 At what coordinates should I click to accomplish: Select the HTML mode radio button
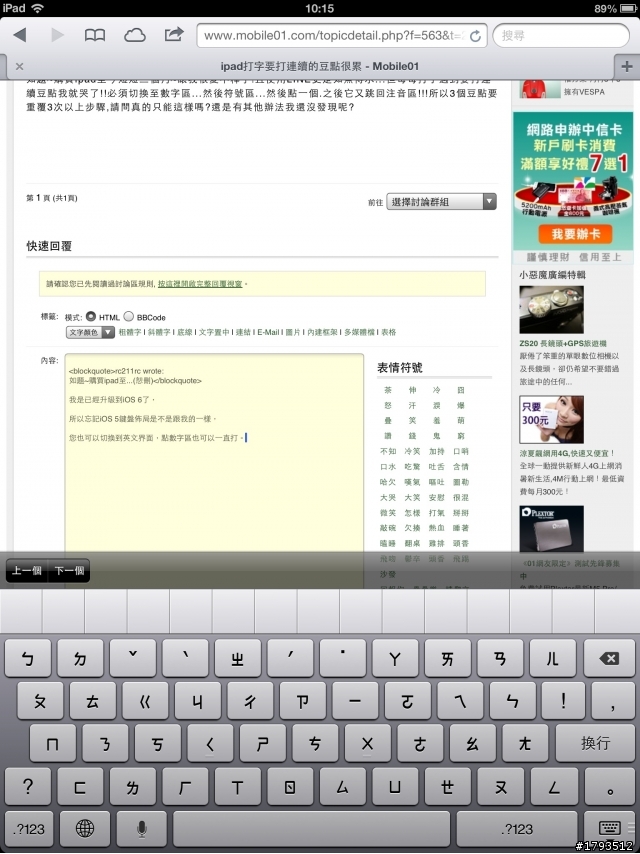pos(90,316)
